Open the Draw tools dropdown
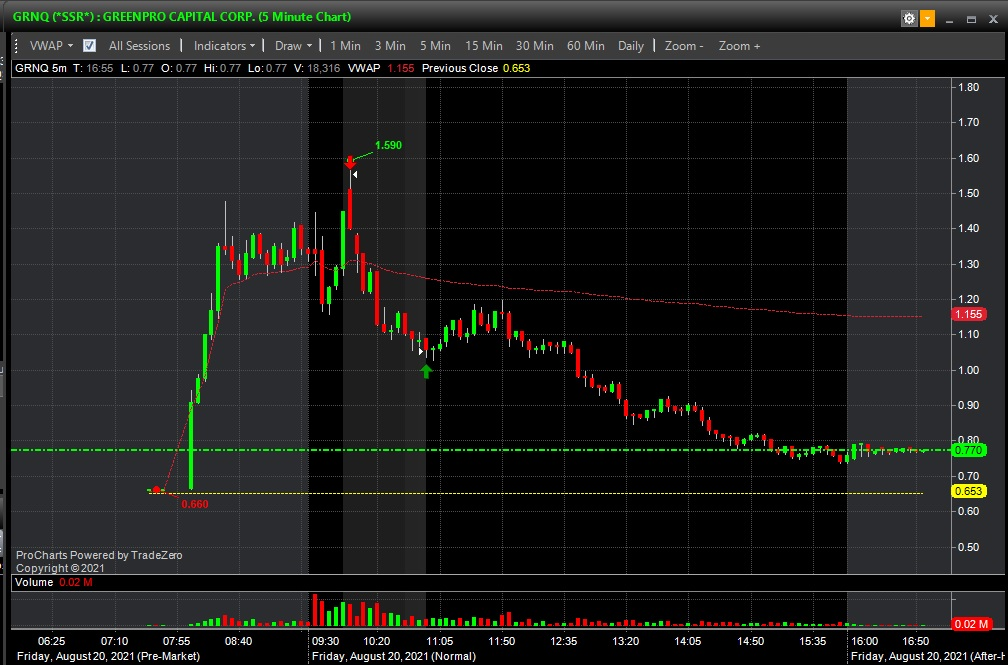 [293, 46]
